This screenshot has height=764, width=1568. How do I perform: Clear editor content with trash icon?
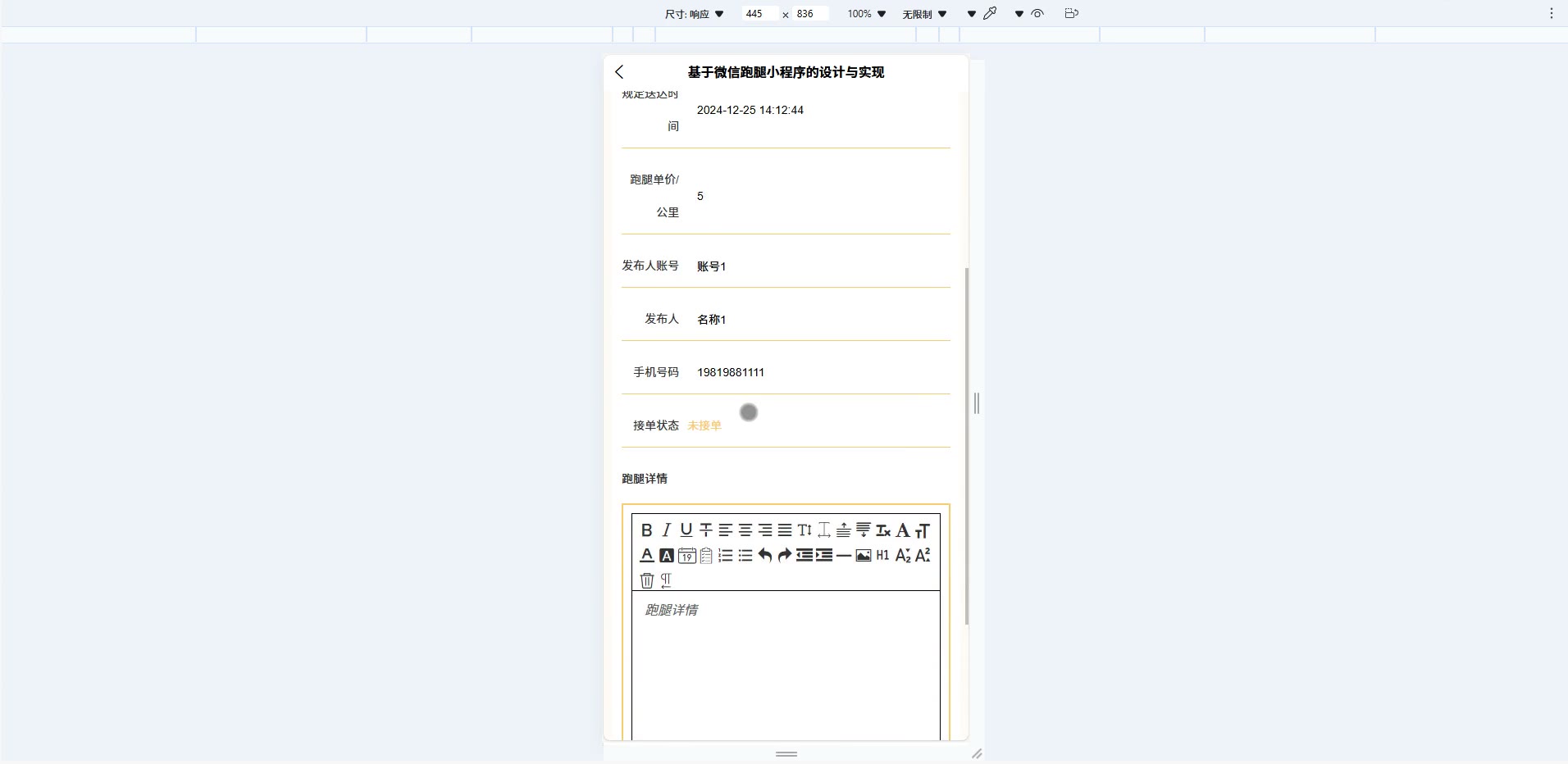point(646,580)
